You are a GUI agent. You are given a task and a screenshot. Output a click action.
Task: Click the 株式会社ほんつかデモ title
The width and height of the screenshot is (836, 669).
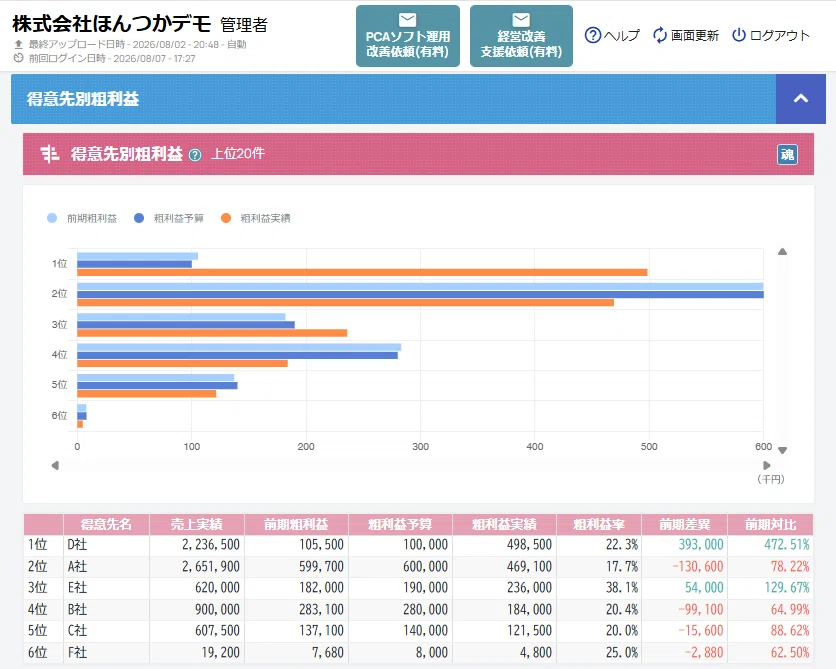[112, 24]
